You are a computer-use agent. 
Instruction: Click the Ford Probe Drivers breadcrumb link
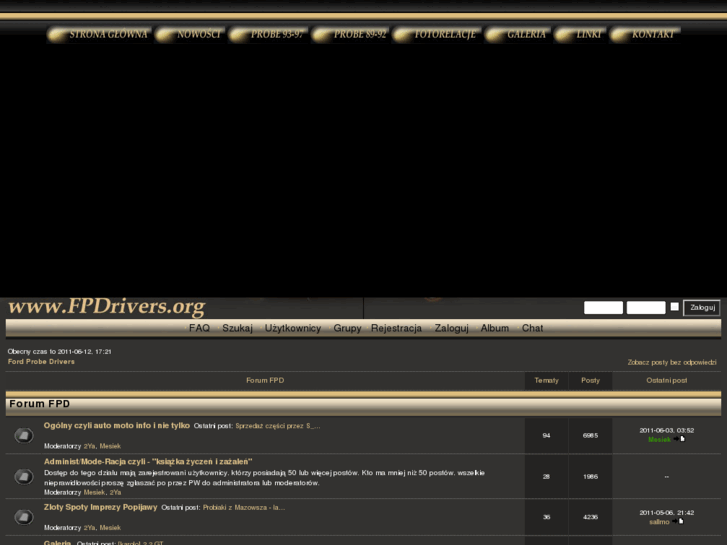[x=41, y=361]
